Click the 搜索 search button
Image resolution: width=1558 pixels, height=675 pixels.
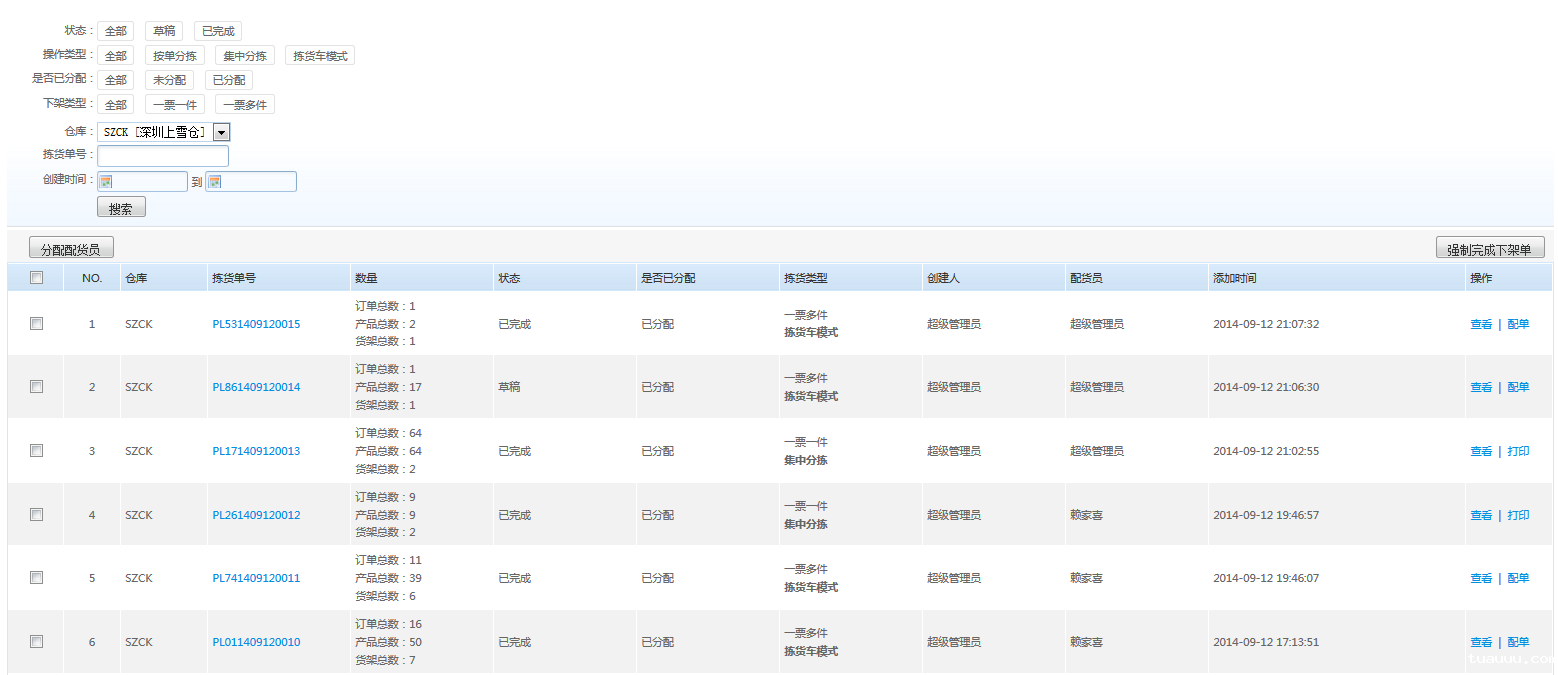121,207
